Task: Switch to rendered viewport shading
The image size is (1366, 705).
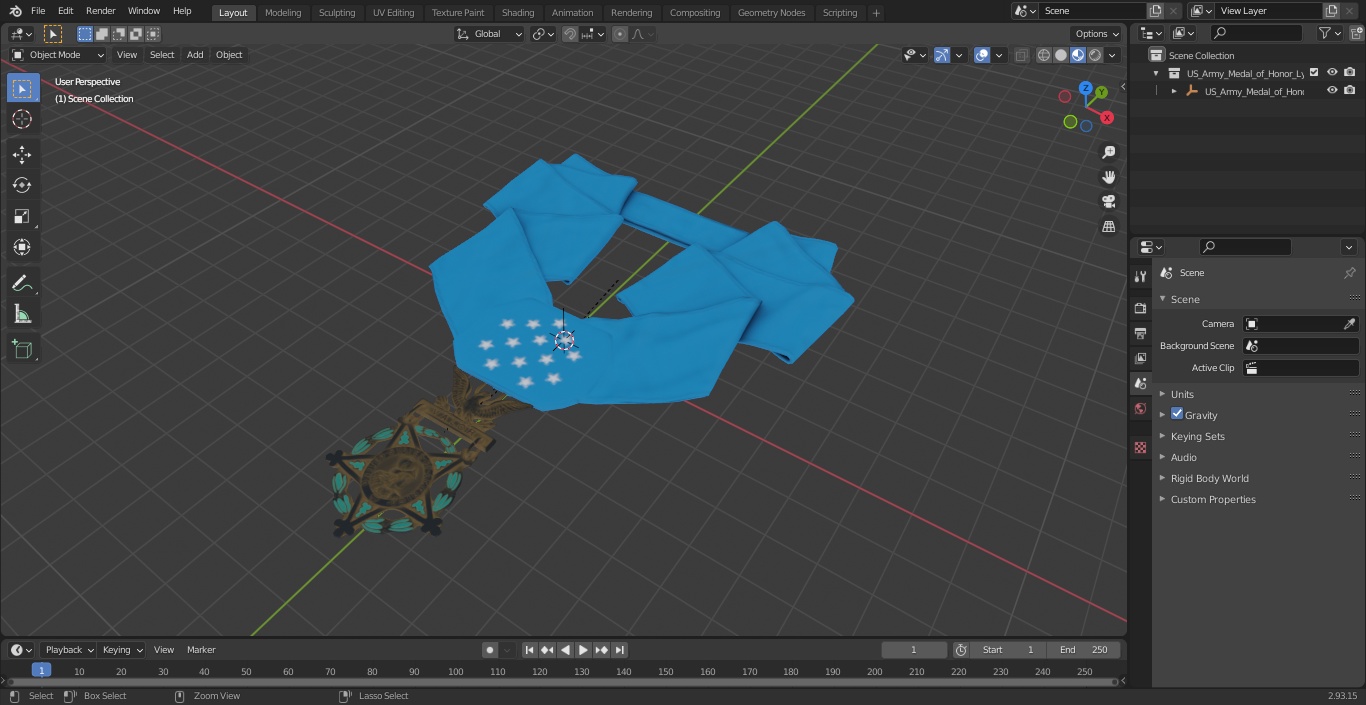Action: tap(1095, 56)
